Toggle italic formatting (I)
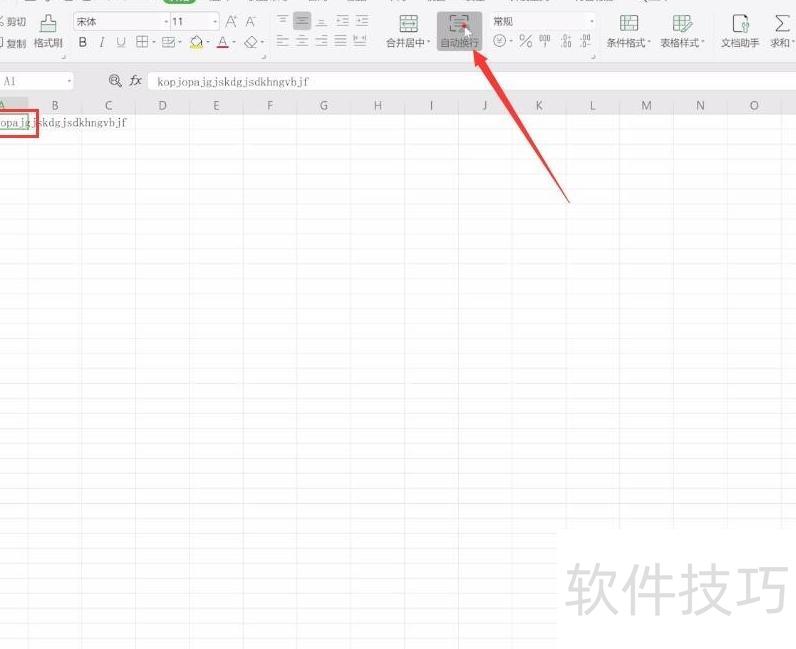 pyautogui.click(x=102, y=42)
